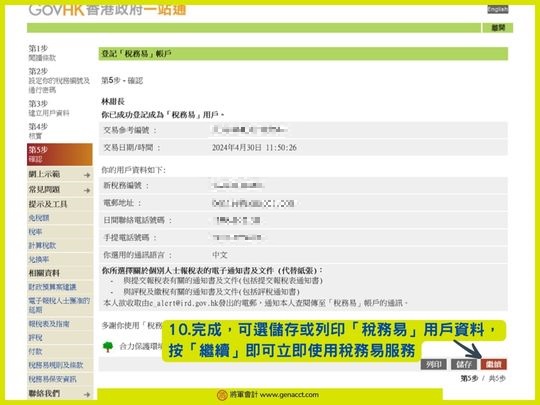Click the 手提電話號碼 label
This screenshot has width=540, height=405.
click(130, 238)
